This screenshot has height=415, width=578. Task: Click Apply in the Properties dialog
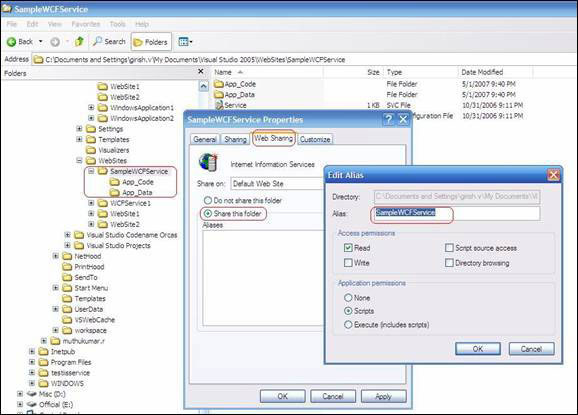pos(383,396)
